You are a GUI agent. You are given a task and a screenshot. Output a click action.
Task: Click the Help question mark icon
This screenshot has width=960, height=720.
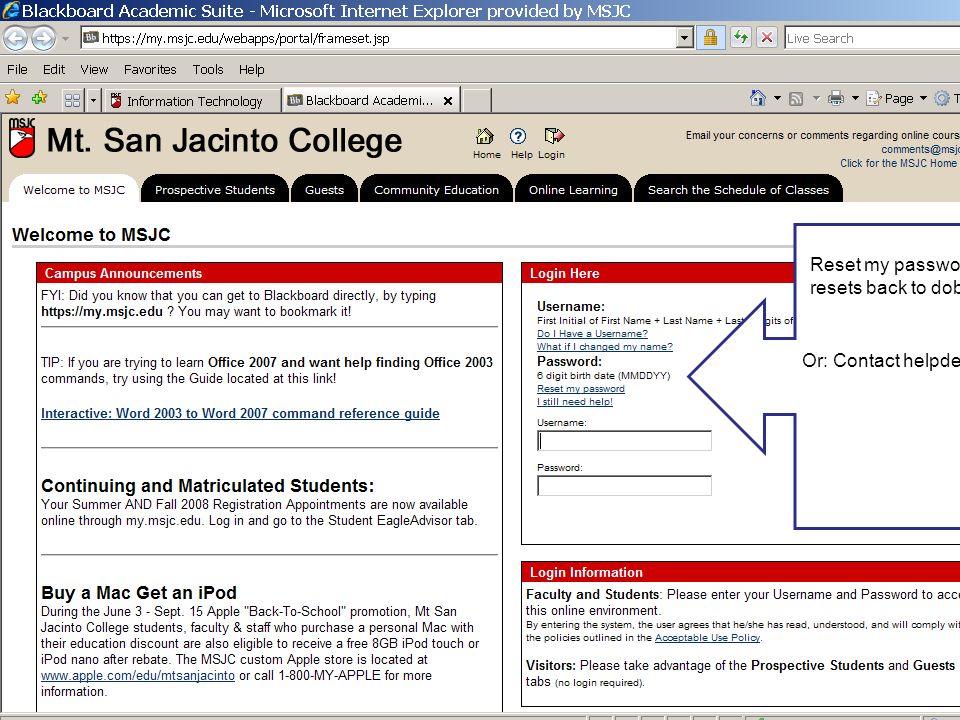(518, 136)
